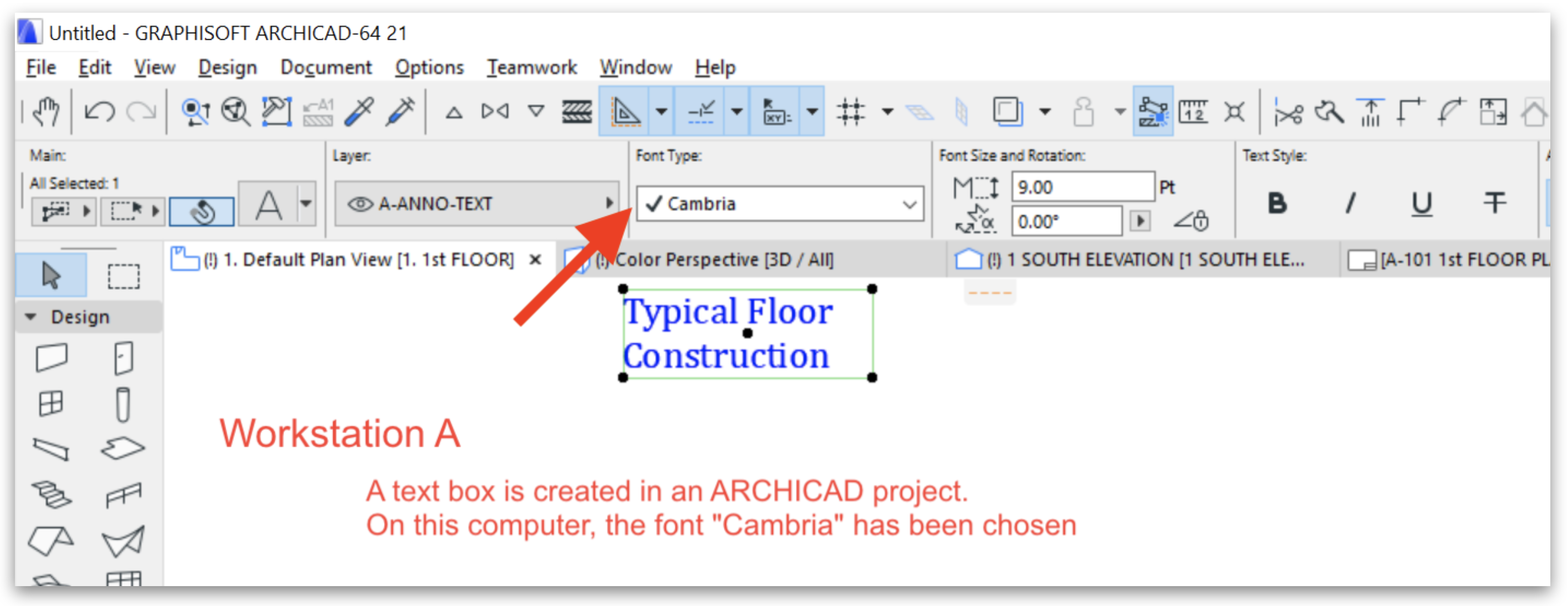Open the File menu
Image resolution: width=1568 pixels, height=606 pixels.
[x=41, y=67]
